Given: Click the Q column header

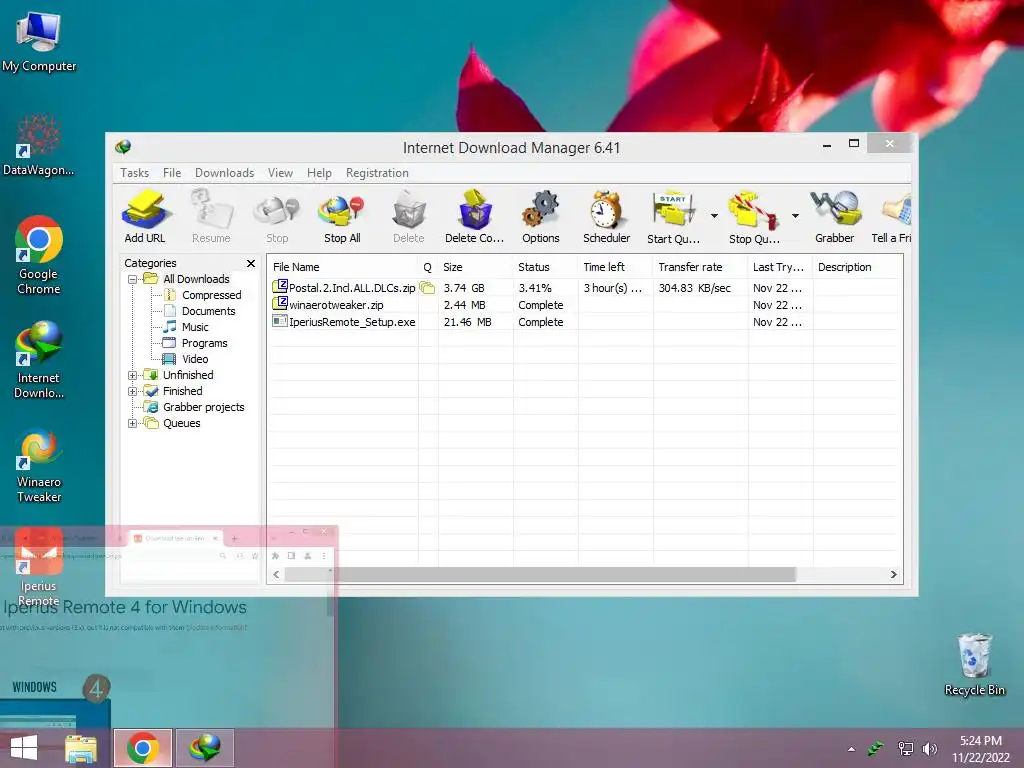Looking at the screenshot, I should tap(428, 267).
